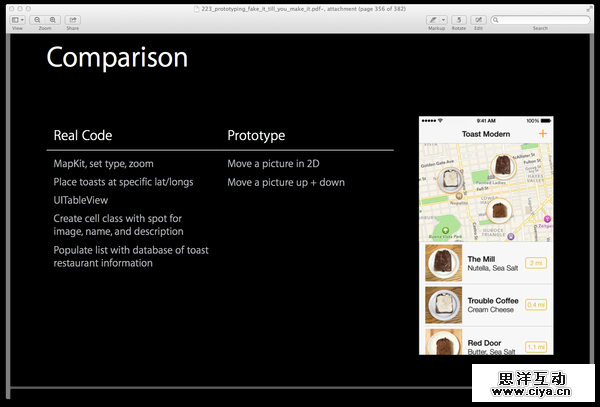Click the 0.4 mi distance badge
The image size is (600, 407).
[535, 304]
